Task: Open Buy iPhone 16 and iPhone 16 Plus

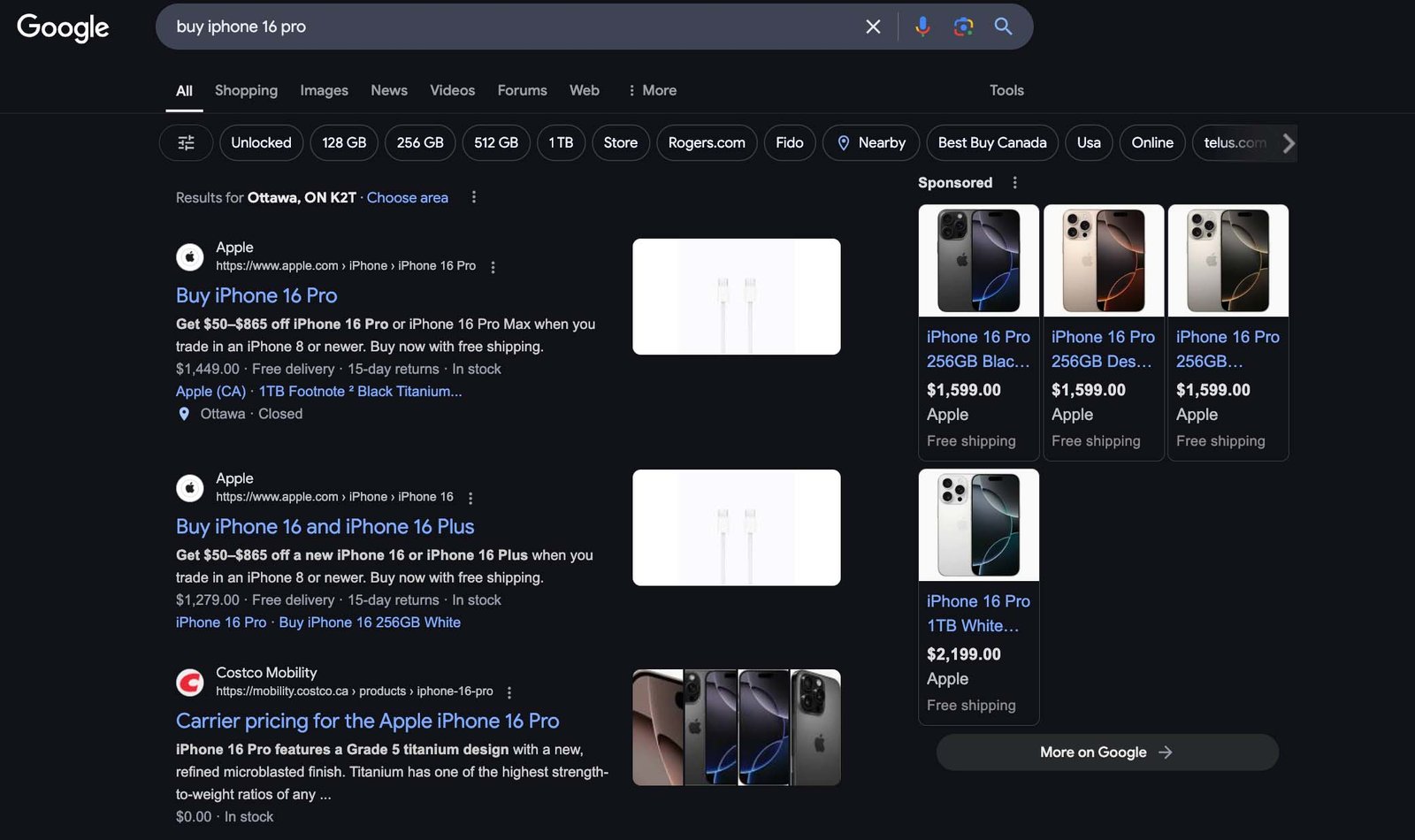Action: pos(325,526)
